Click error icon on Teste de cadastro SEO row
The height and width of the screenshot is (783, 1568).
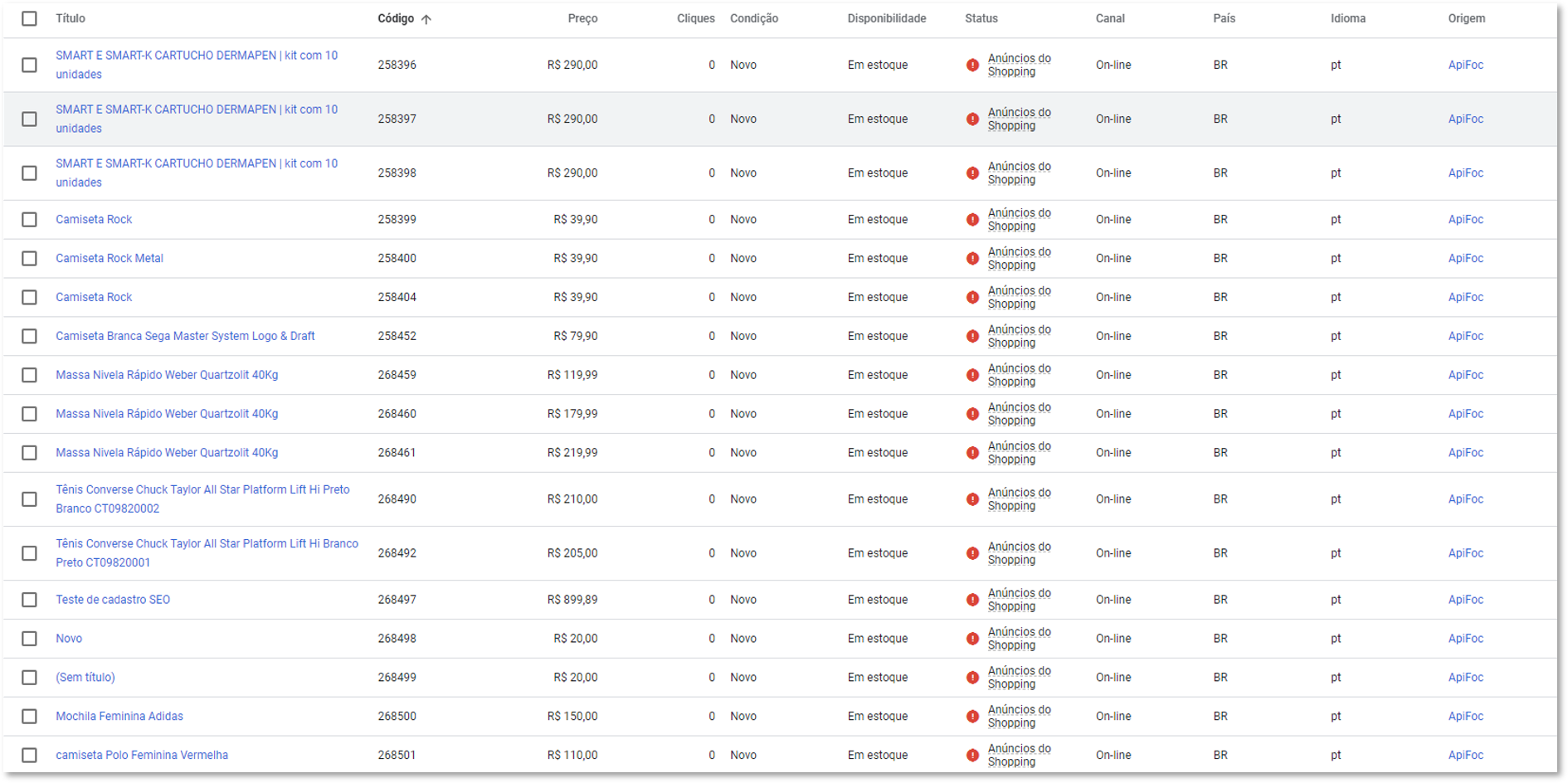click(x=972, y=600)
